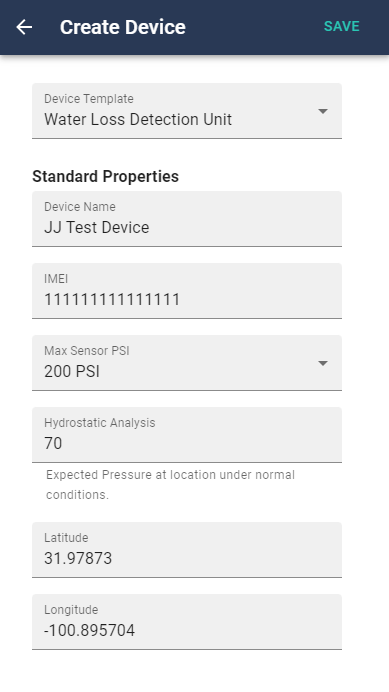
Task: Edit the Hydrostatic Analysis value 70
Action: click(53, 444)
